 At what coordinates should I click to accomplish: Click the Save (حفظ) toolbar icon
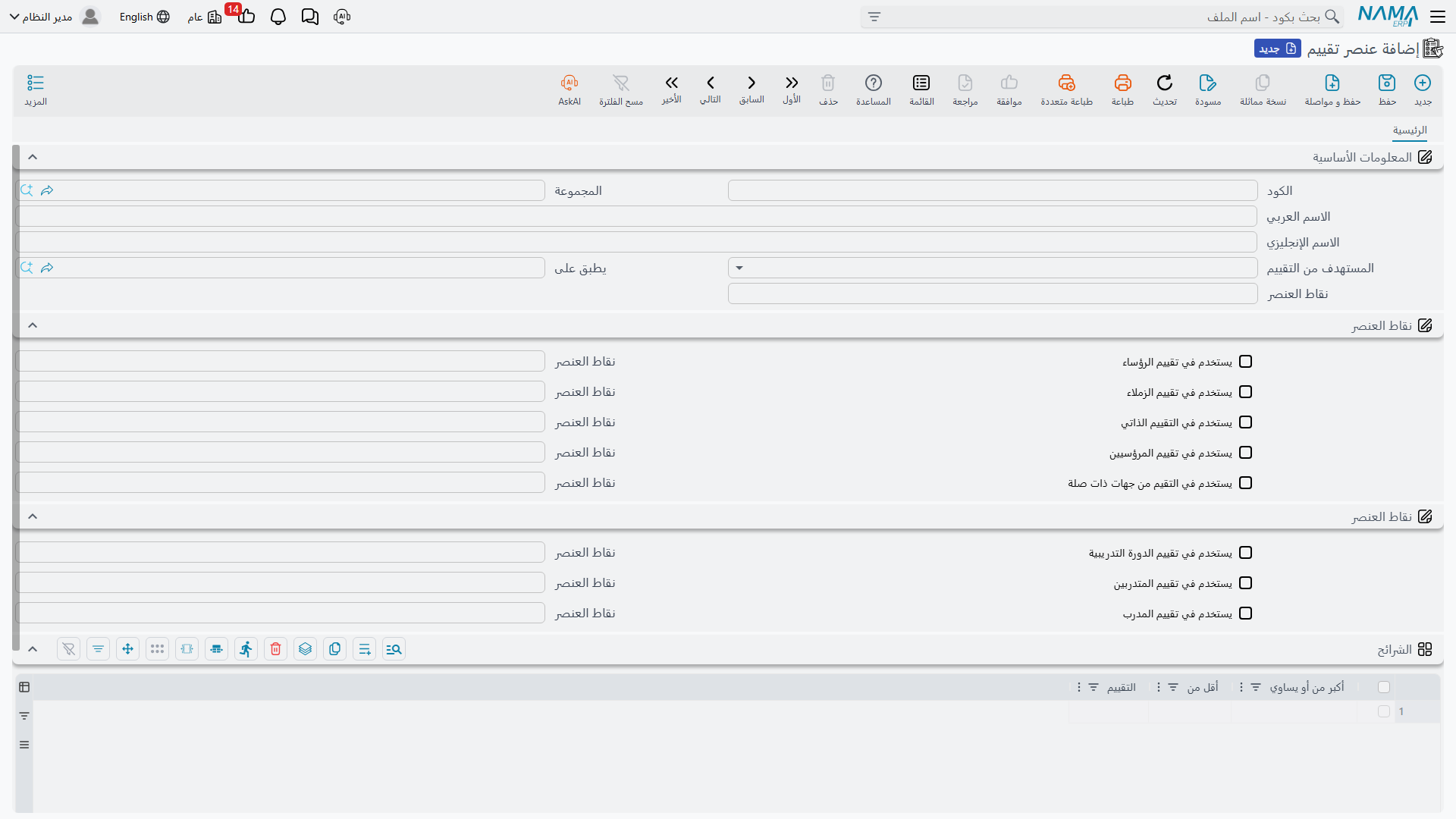tap(1387, 83)
